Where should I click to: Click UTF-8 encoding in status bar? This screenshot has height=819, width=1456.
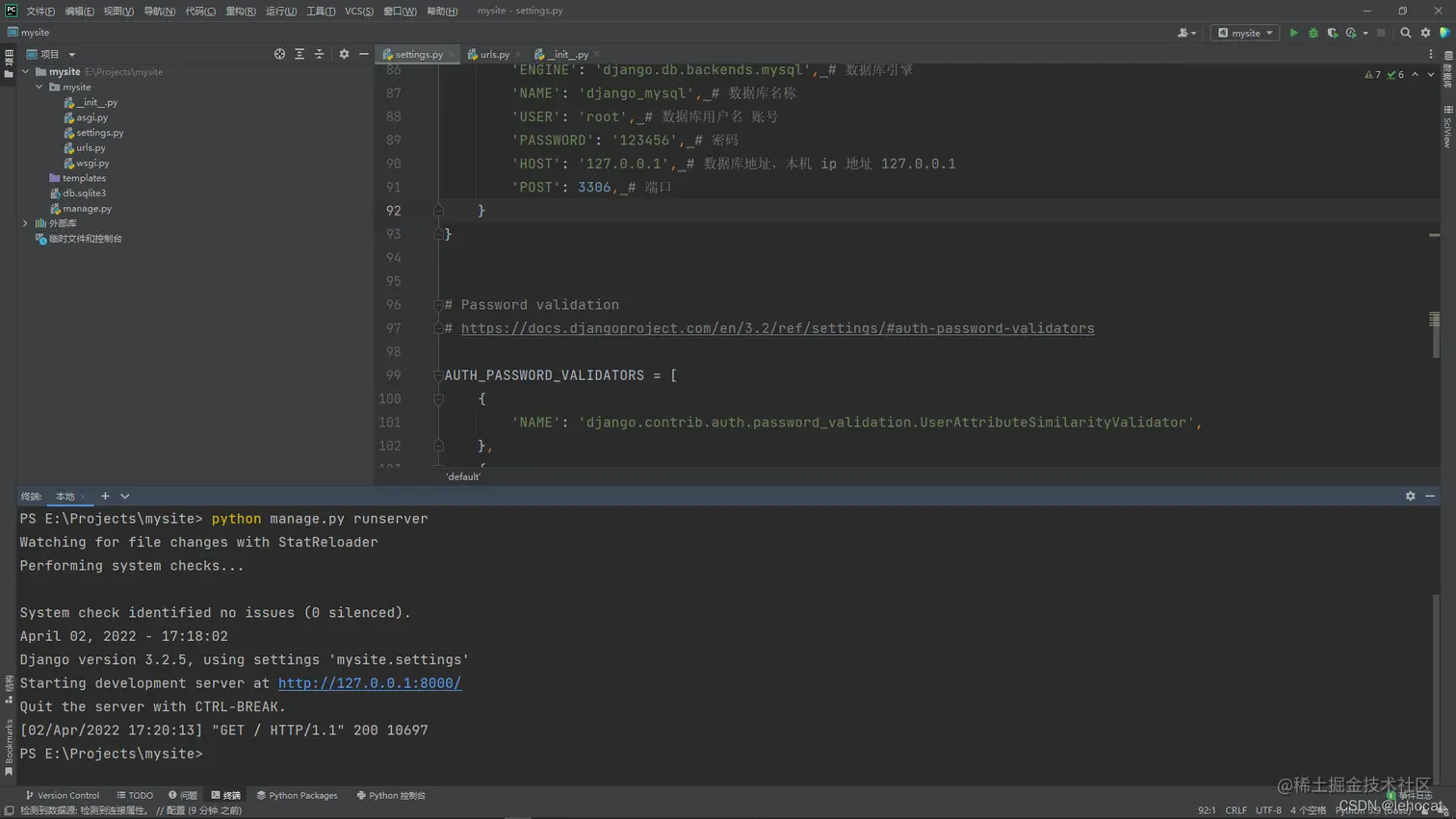pyautogui.click(x=1268, y=810)
